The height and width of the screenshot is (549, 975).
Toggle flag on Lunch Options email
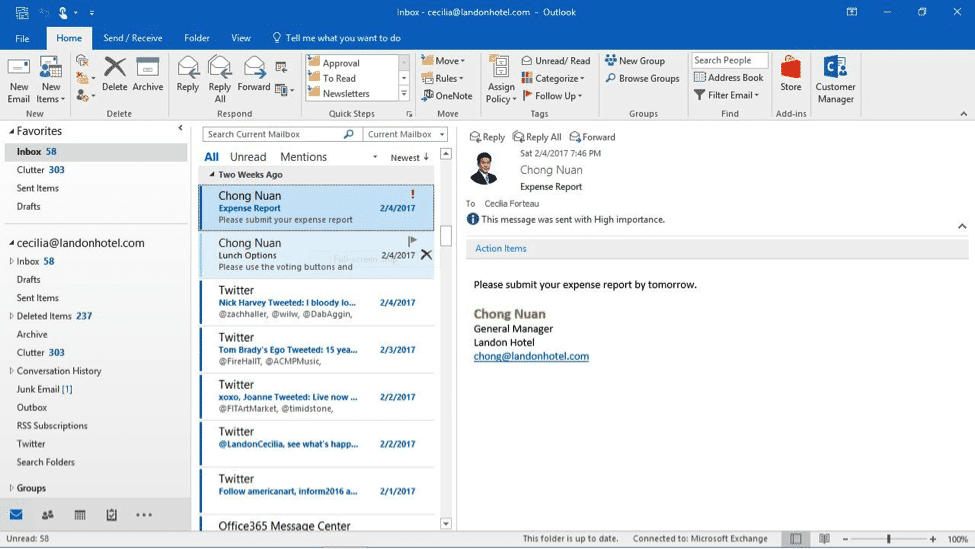tap(412, 241)
